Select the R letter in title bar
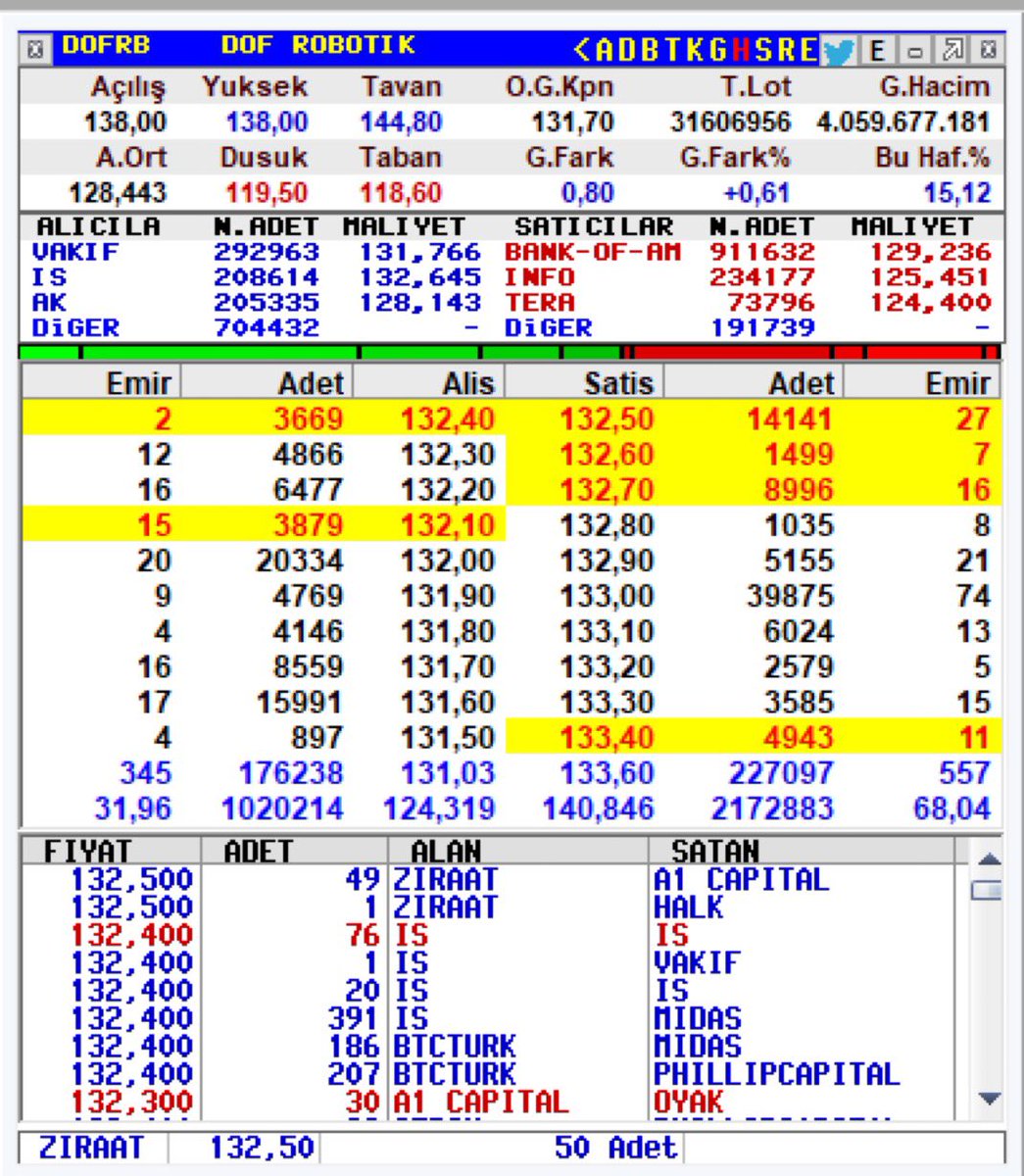The image size is (1024, 1176). pyautogui.click(x=786, y=49)
